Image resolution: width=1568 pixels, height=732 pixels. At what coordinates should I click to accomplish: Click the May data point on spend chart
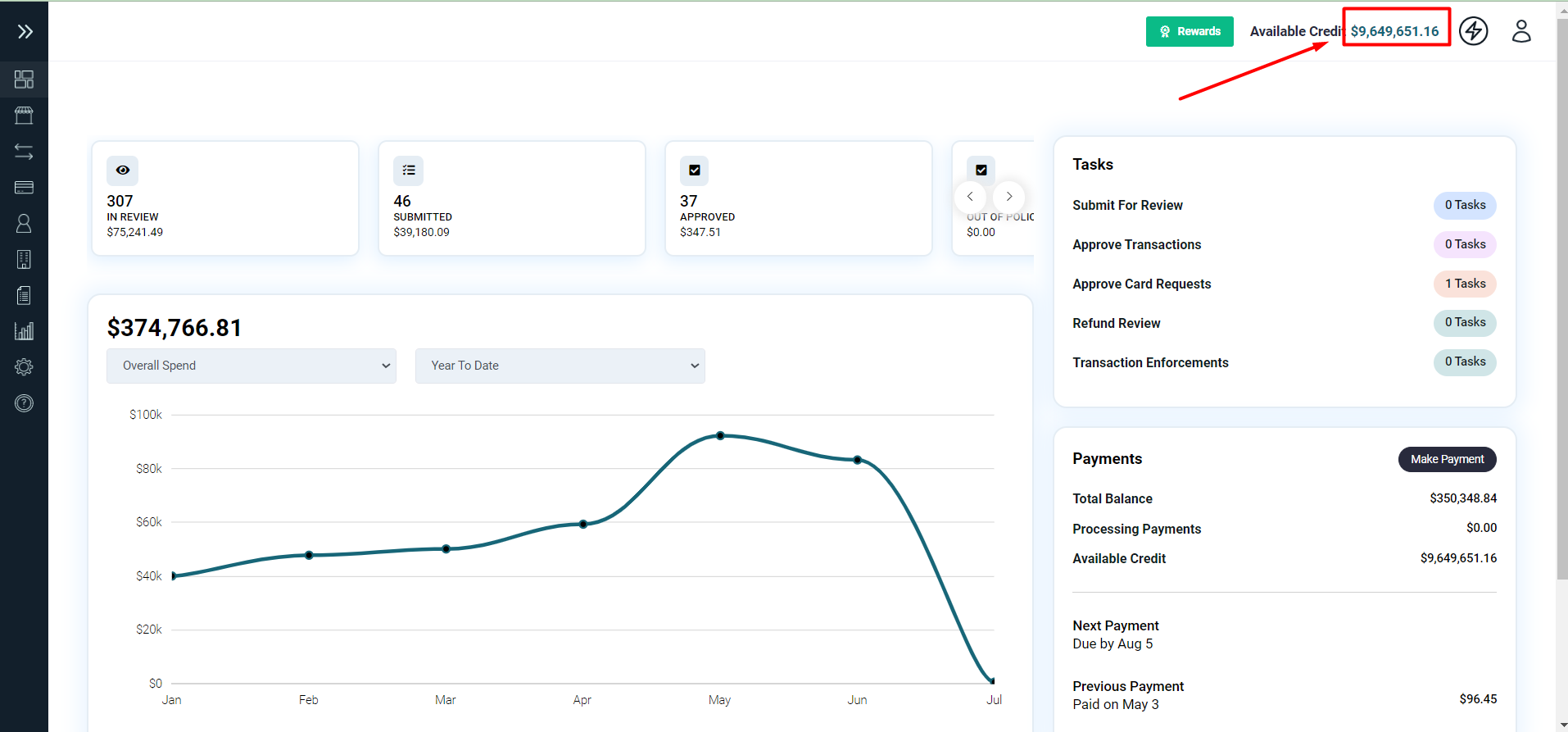(720, 436)
